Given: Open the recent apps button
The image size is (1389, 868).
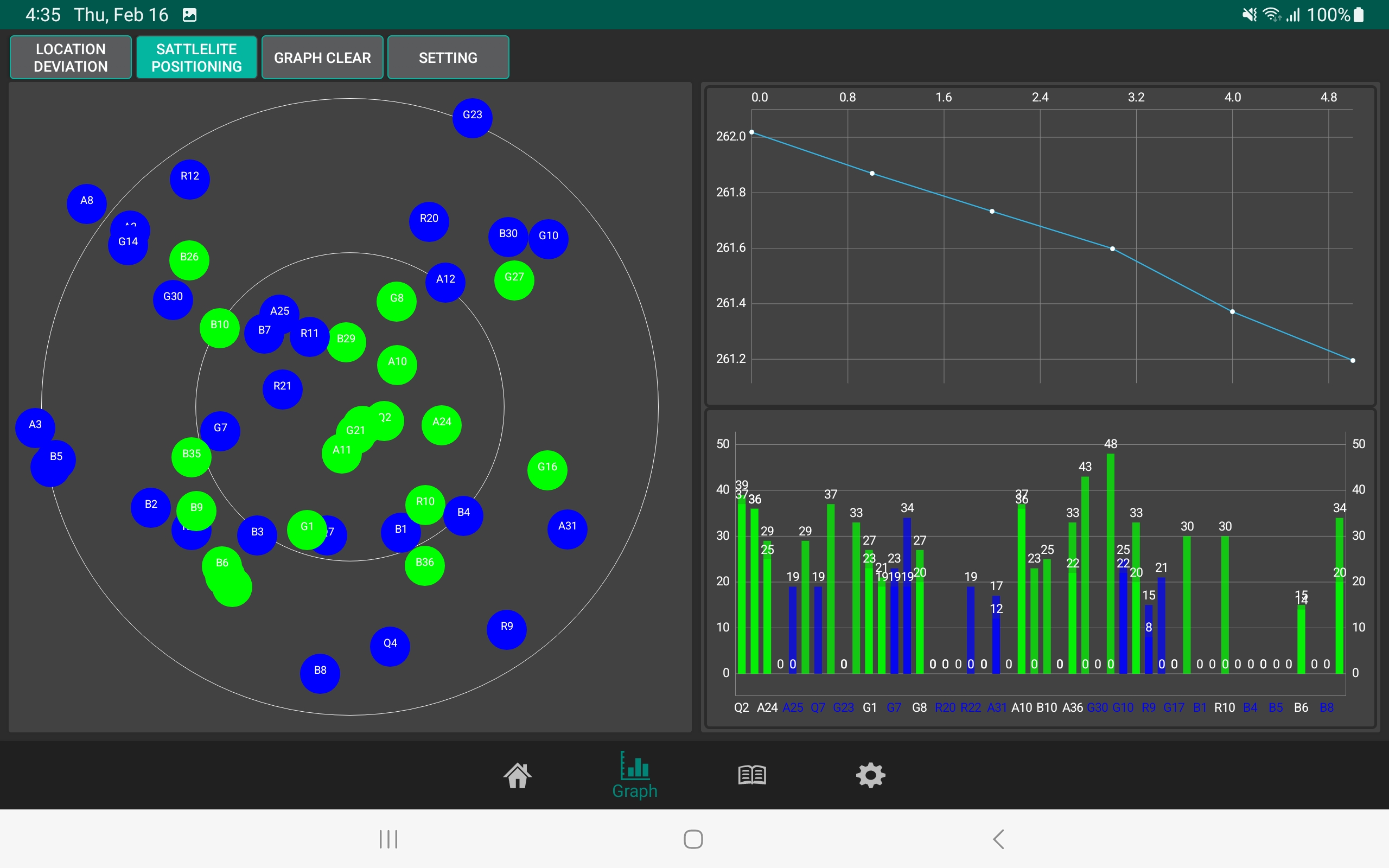Looking at the screenshot, I should tap(388, 839).
